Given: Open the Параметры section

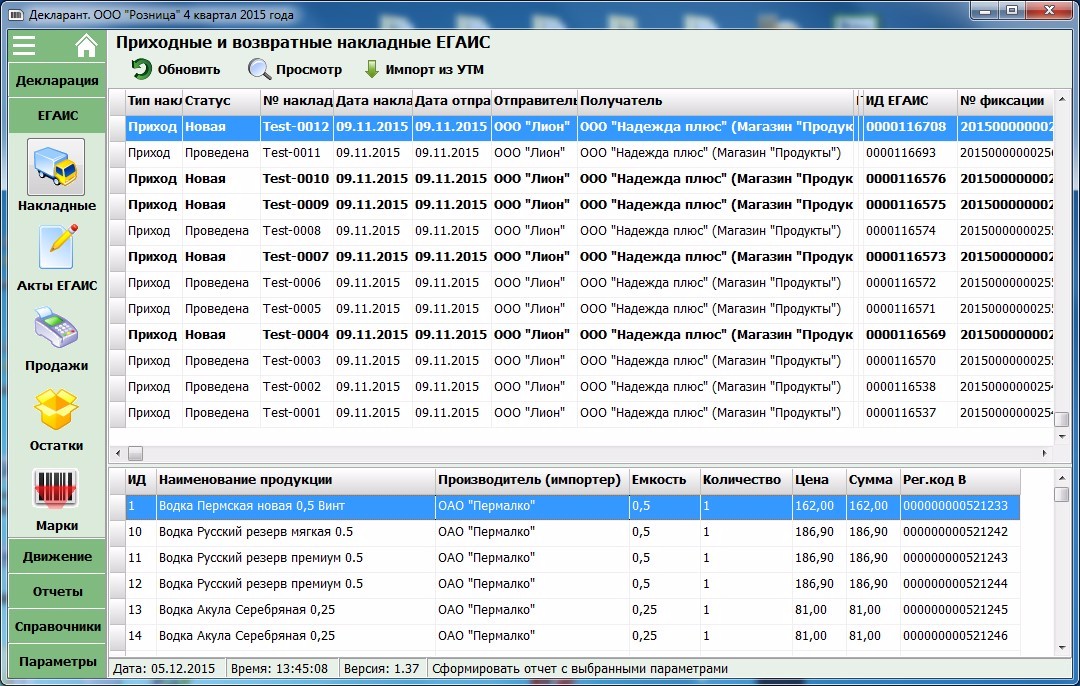Looking at the screenshot, I should (x=57, y=661).
